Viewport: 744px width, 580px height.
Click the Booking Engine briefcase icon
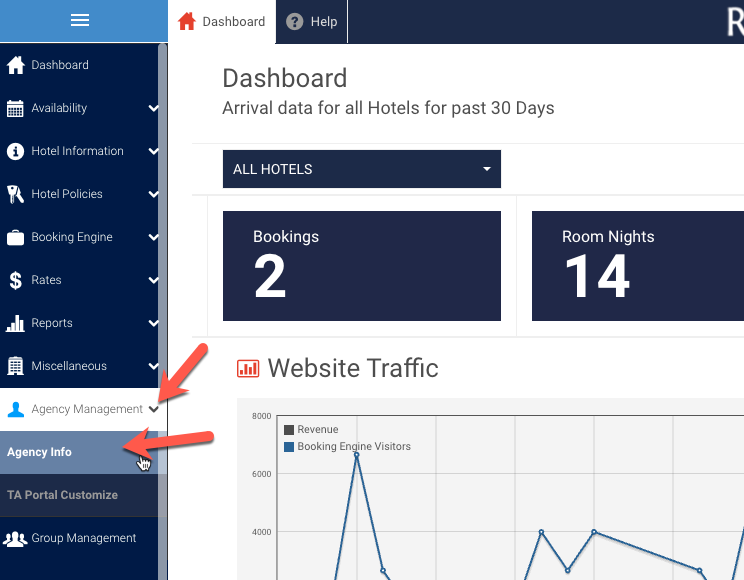pos(15,237)
